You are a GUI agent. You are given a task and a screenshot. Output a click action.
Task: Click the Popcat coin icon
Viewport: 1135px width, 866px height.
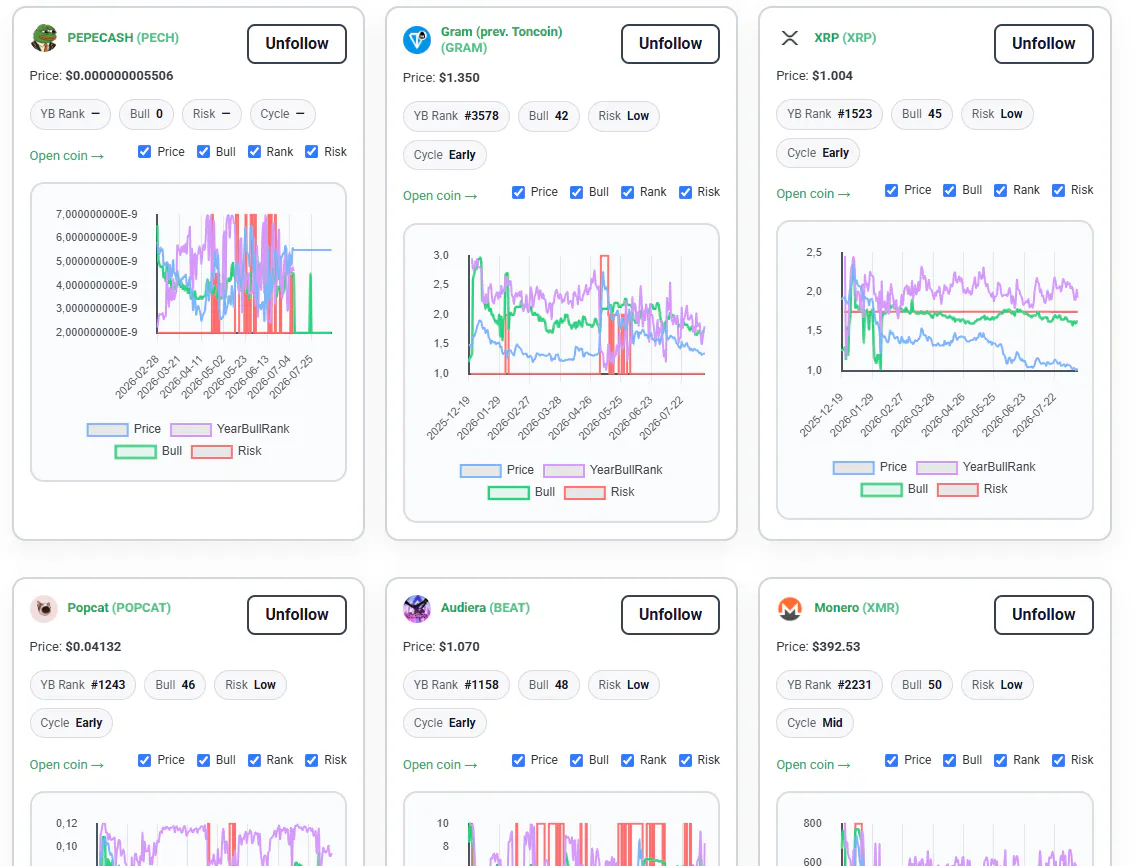click(43, 608)
